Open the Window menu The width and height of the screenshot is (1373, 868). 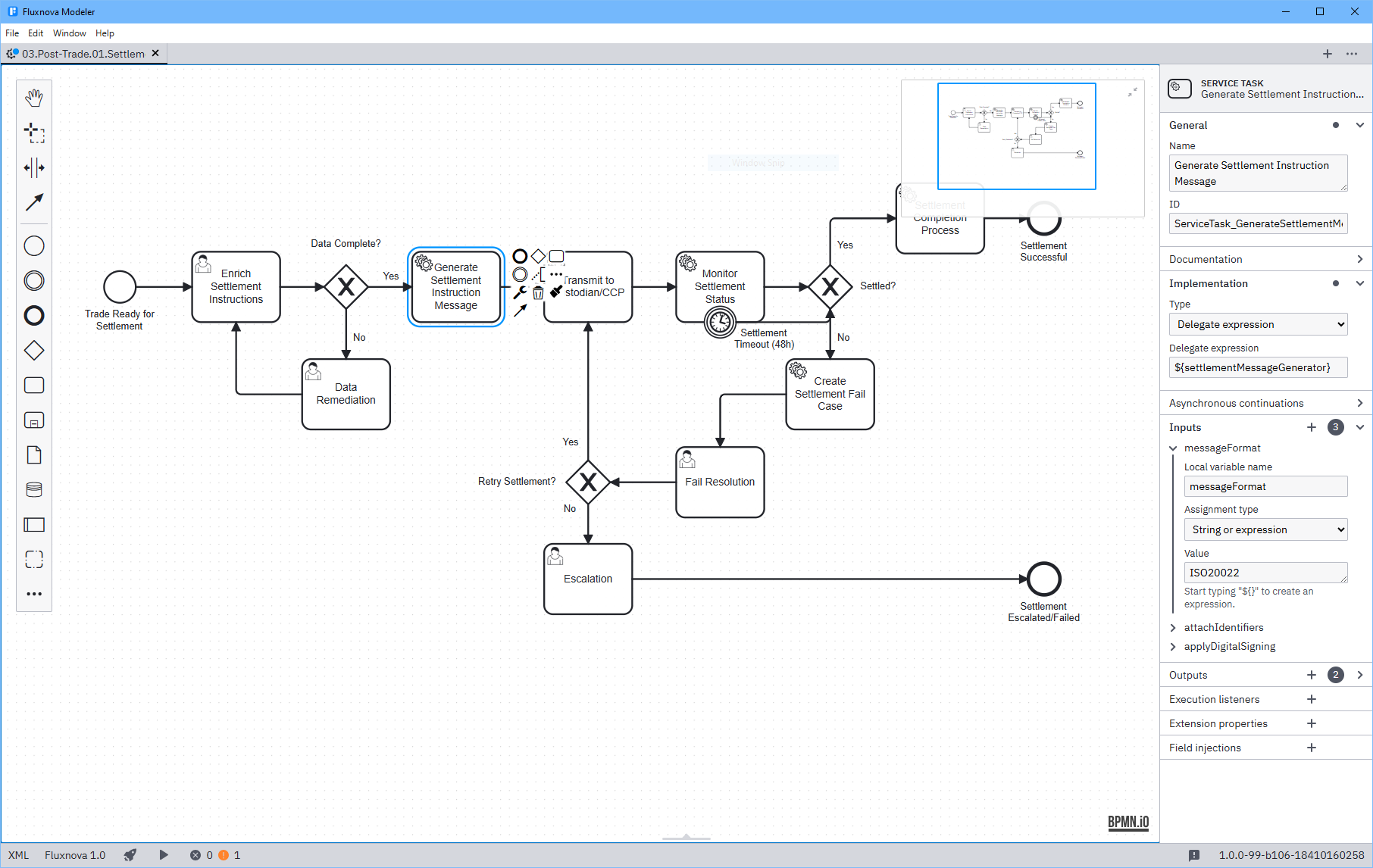coord(69,33)
